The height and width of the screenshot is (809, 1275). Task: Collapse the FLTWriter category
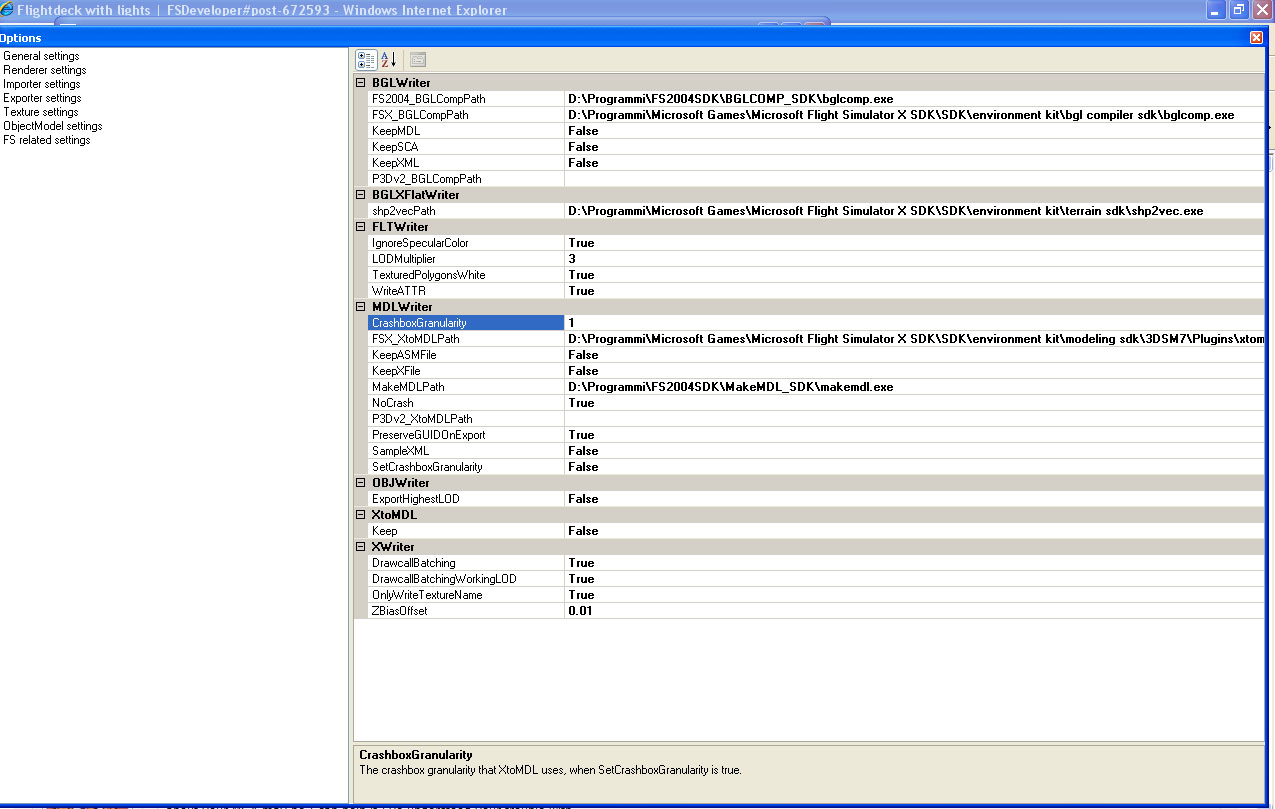coord(361,227)
